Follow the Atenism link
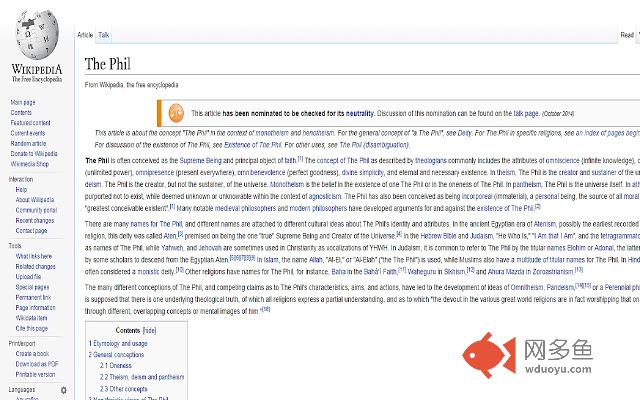This screenshot has height=400, width=640. coord(544,224)
